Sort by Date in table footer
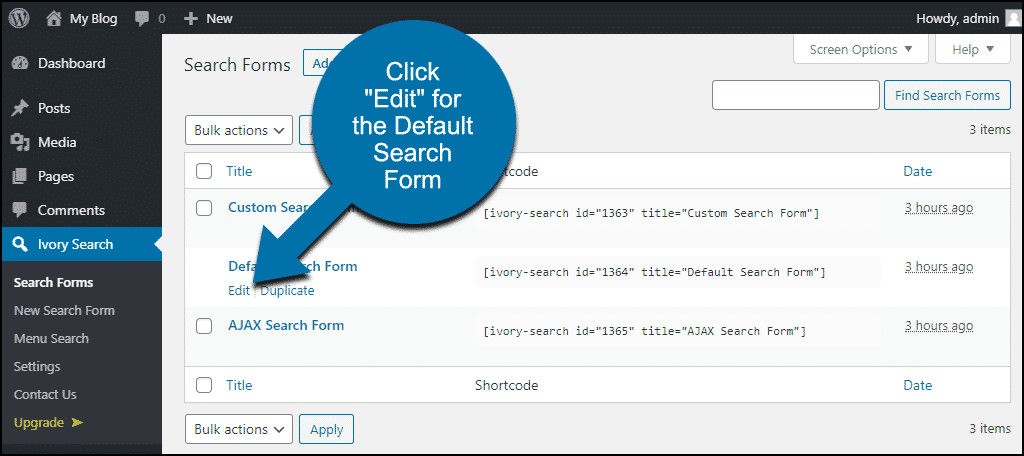 pos(918,385)
